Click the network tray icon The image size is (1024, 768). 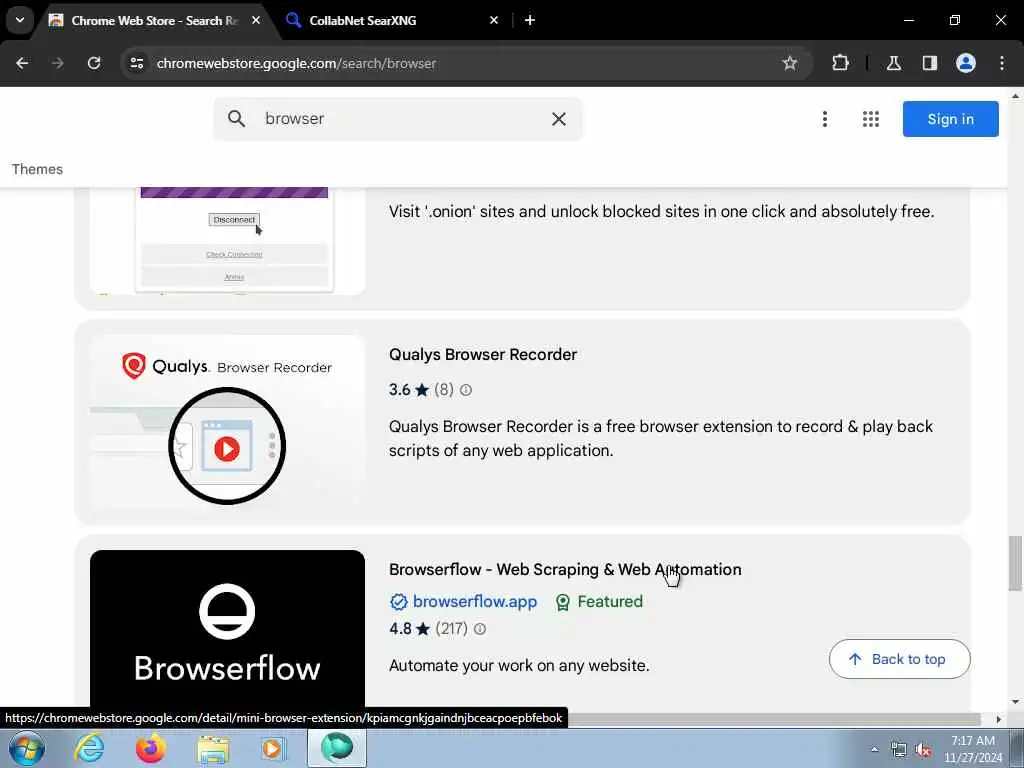899,750
